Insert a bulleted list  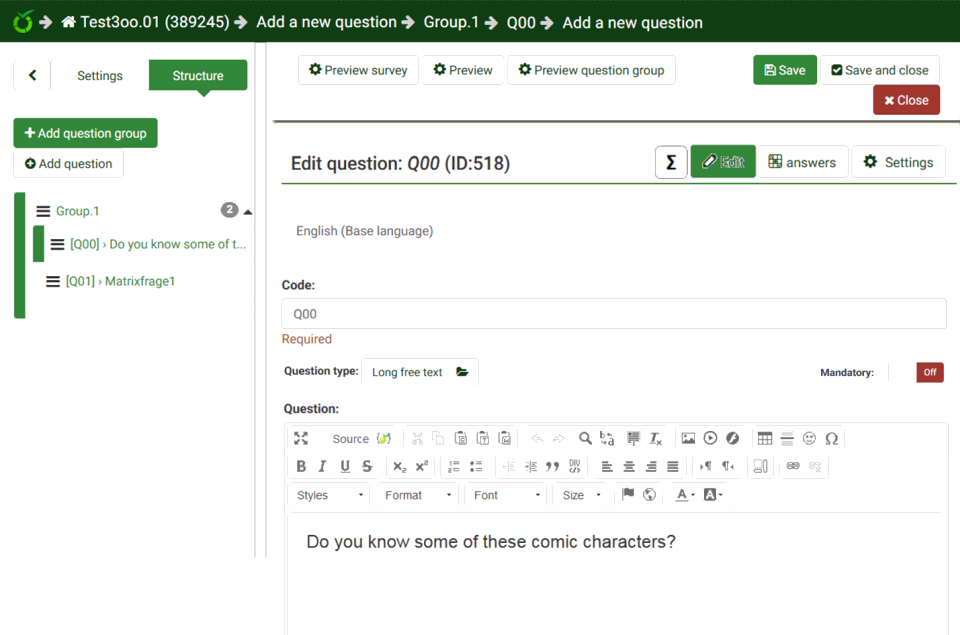(x=476, y=467)
